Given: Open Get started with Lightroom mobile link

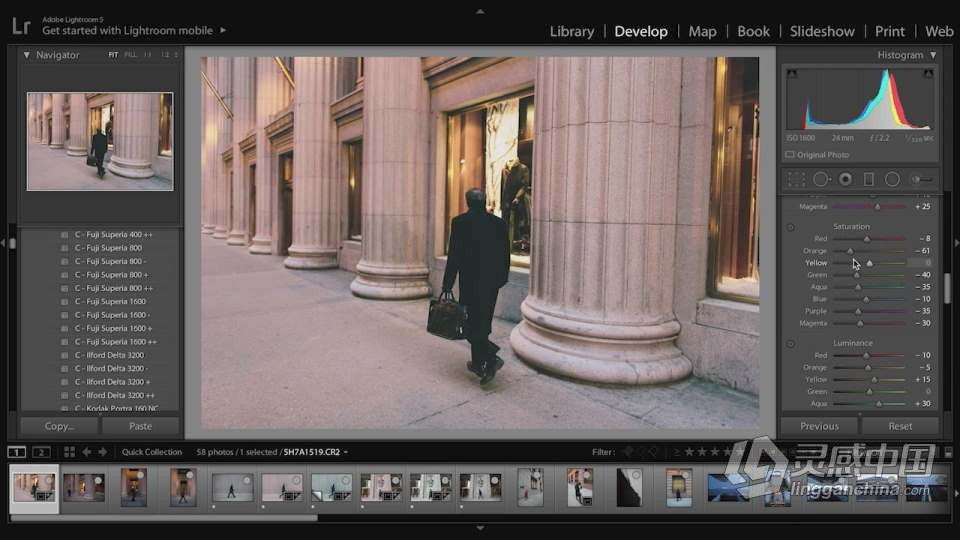Looking at the screenshot, I should (x=127, y=30).
